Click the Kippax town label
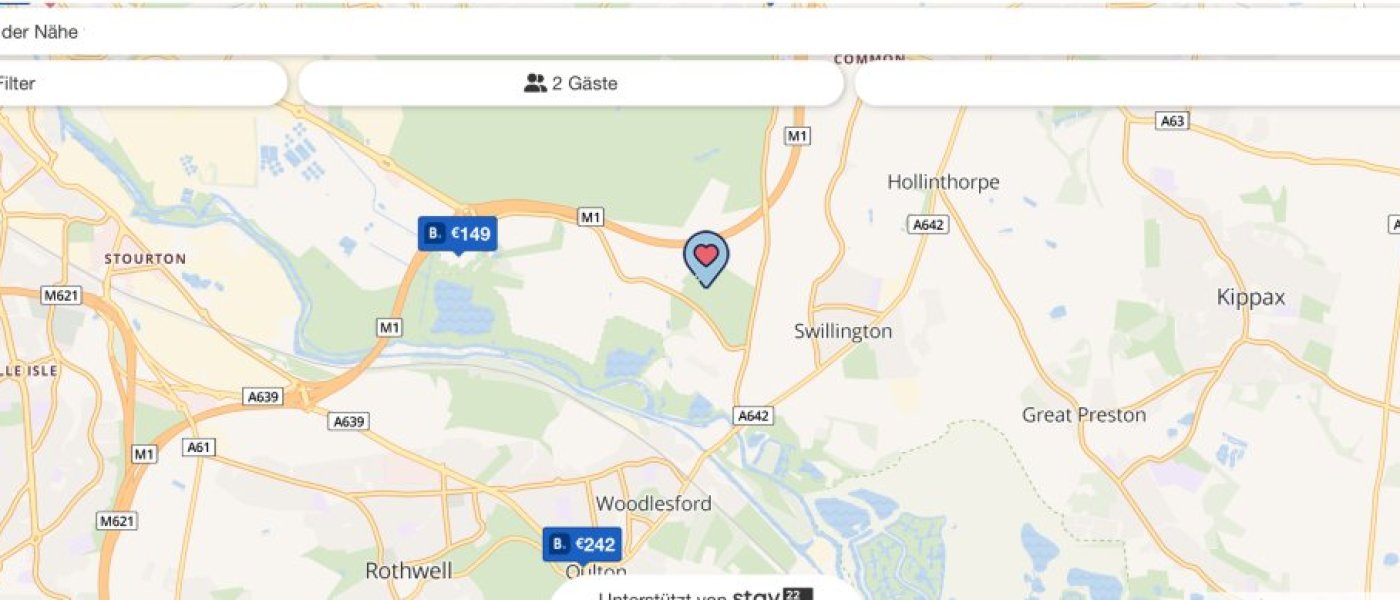1400x600 pixels. pos(1251,297)
